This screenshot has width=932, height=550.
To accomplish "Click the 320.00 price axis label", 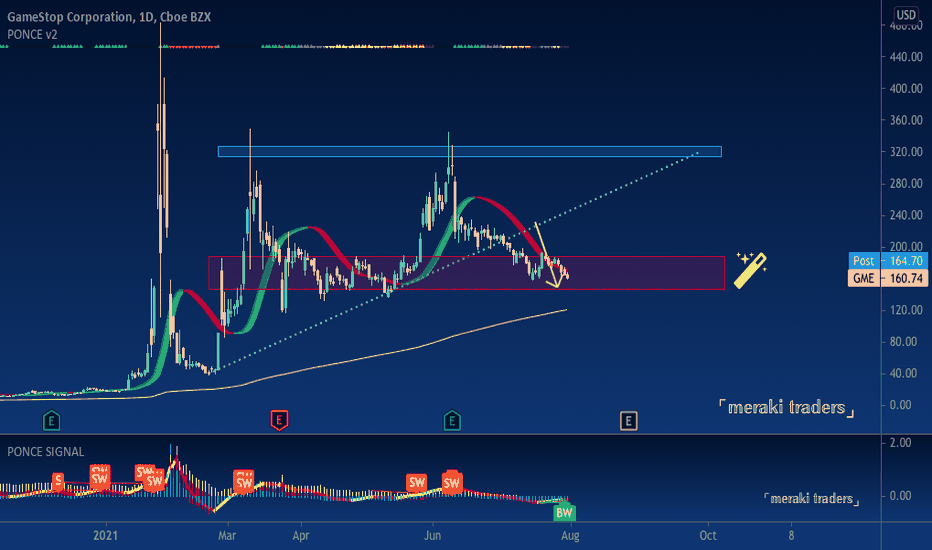I will pyautogui.click(x=906, y=152).
